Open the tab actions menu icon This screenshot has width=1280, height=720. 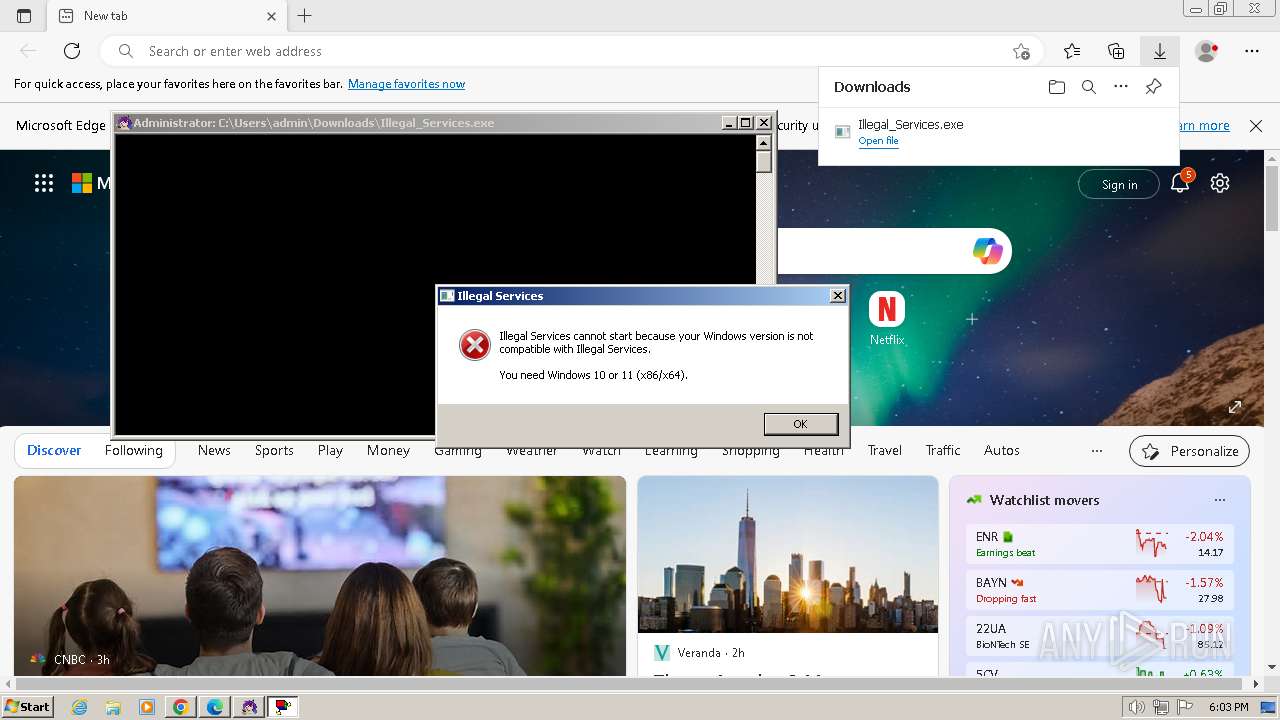coord(24,16)
